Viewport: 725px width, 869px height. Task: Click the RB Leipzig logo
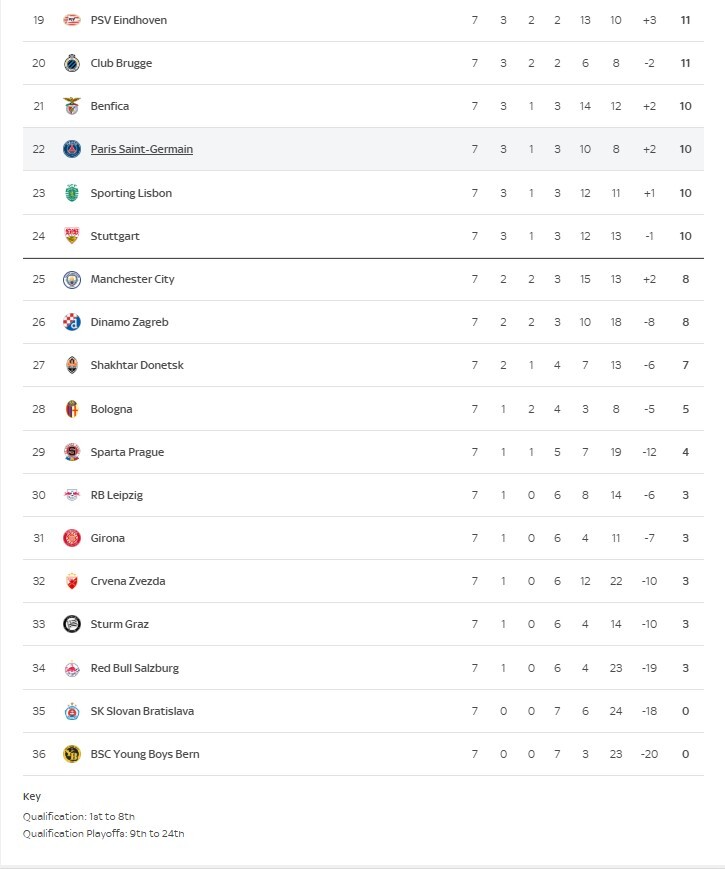pos(72,495)
